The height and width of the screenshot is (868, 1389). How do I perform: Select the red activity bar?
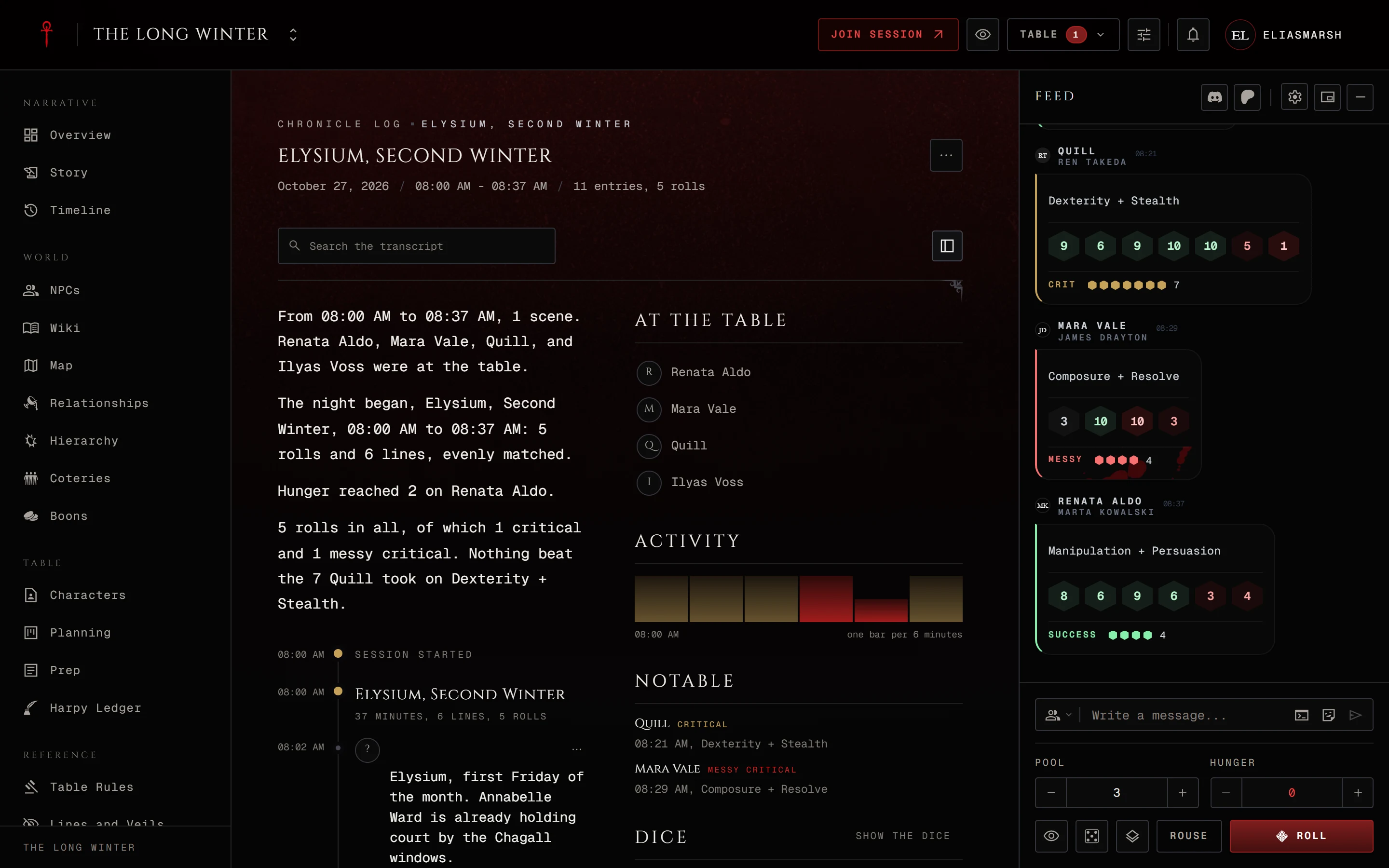[825, 599]
